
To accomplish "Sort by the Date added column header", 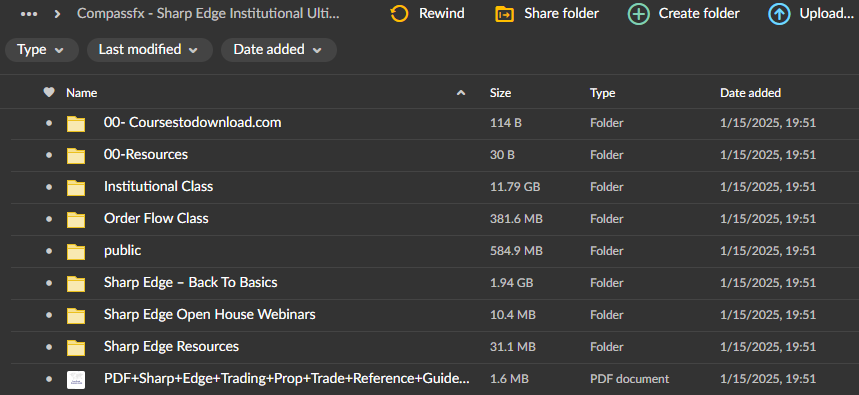I will (751, 93).
